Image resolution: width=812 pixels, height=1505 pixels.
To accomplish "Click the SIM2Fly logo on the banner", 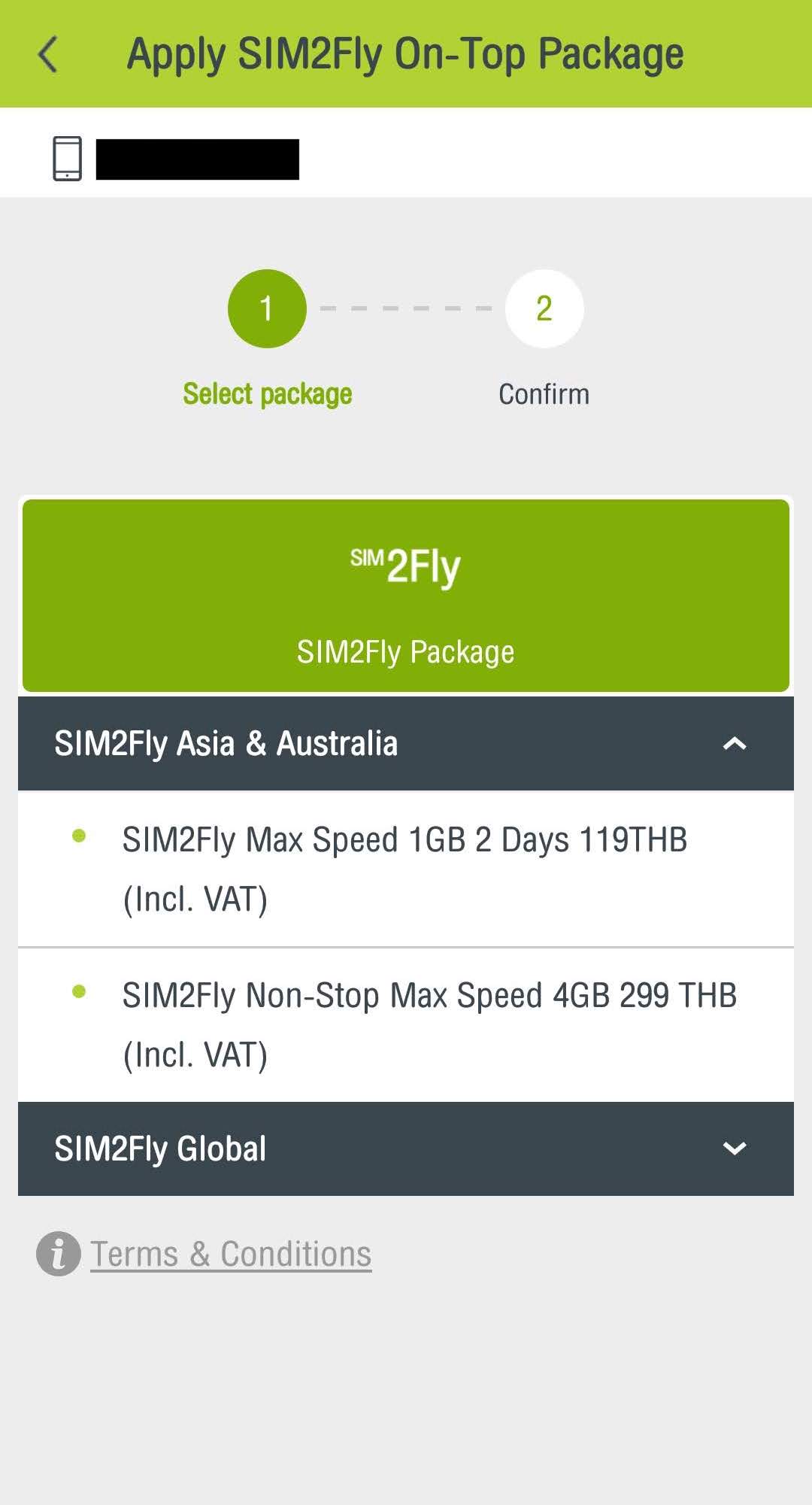I will pos(405,567).
